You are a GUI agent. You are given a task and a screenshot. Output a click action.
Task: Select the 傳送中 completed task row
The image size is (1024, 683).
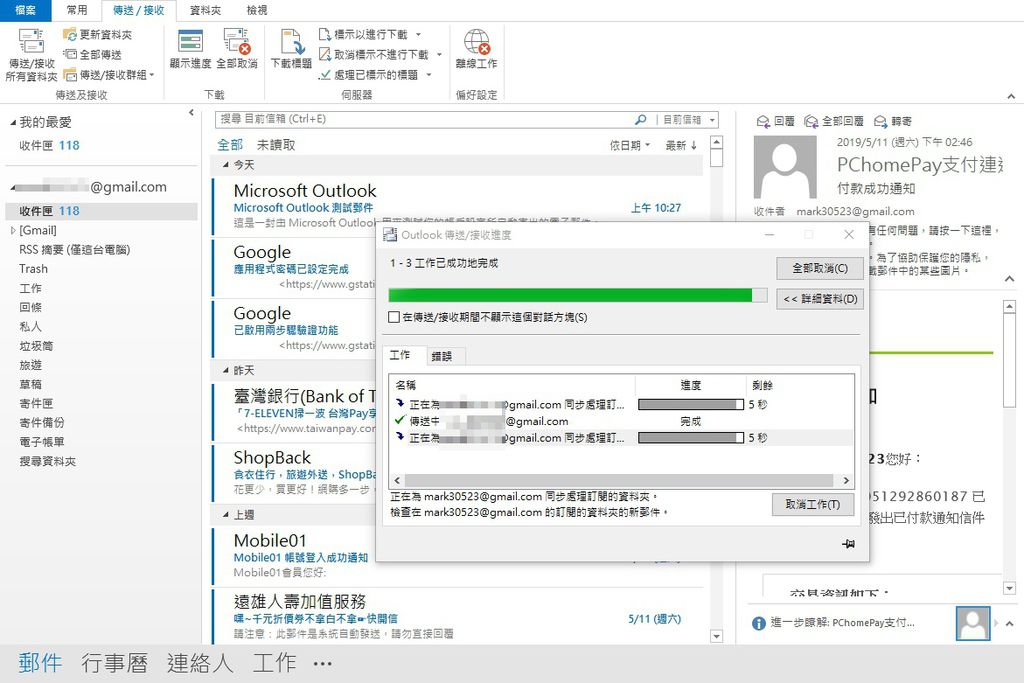[622, 421]
